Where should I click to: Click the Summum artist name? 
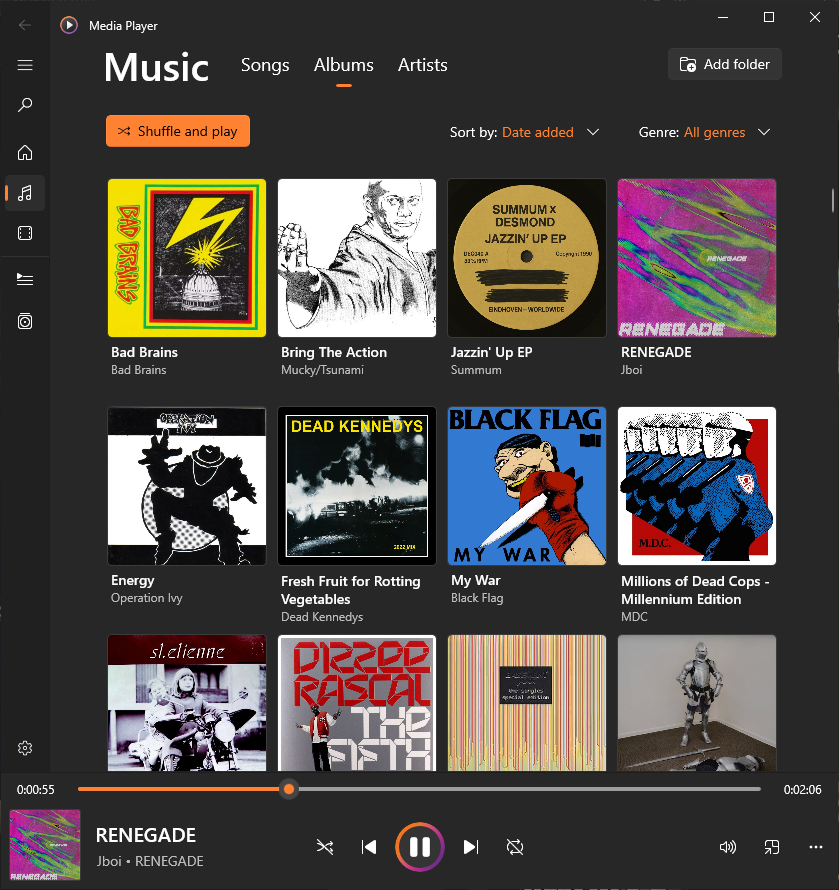[476, 370]
